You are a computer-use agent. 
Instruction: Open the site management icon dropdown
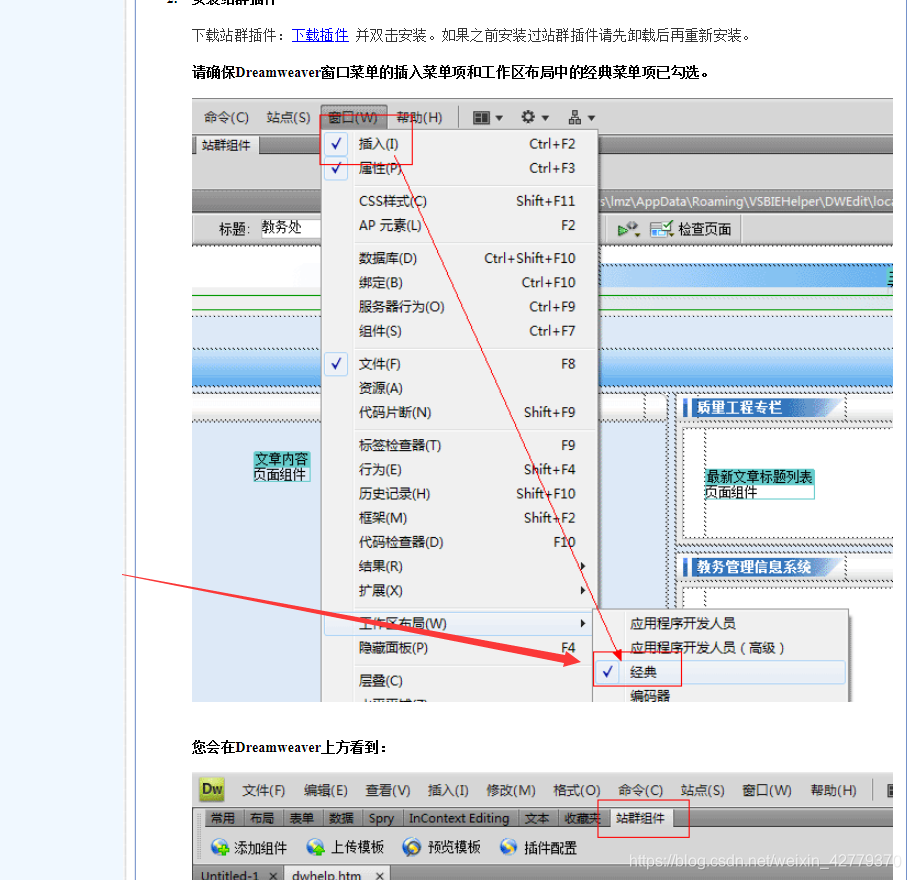click(x=582, y=117)
